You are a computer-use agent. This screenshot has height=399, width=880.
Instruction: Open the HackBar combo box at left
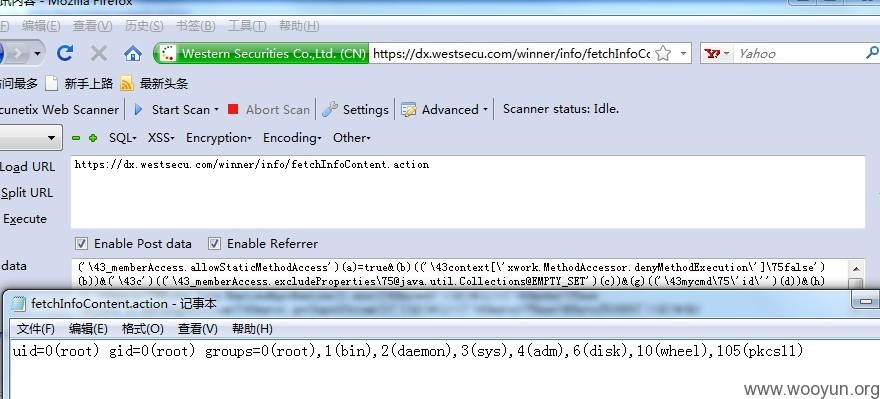[x=30, y=137]
